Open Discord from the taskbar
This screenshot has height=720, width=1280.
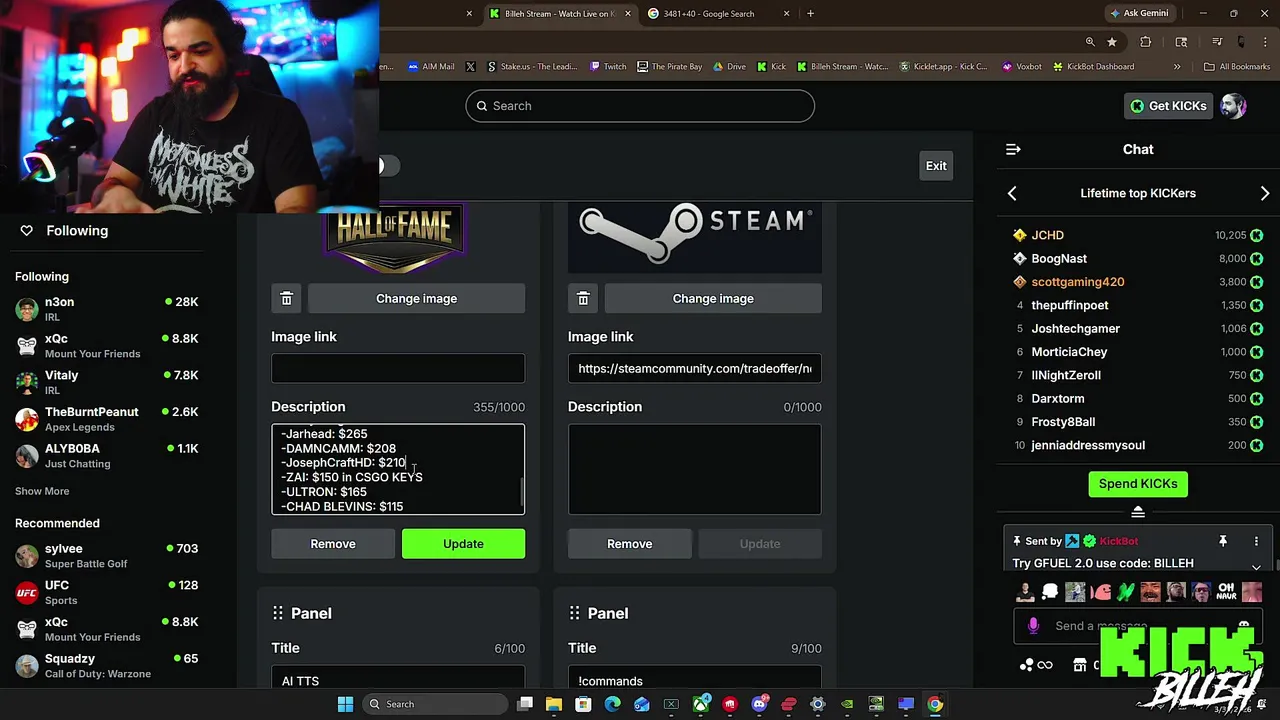coord(759,704)
